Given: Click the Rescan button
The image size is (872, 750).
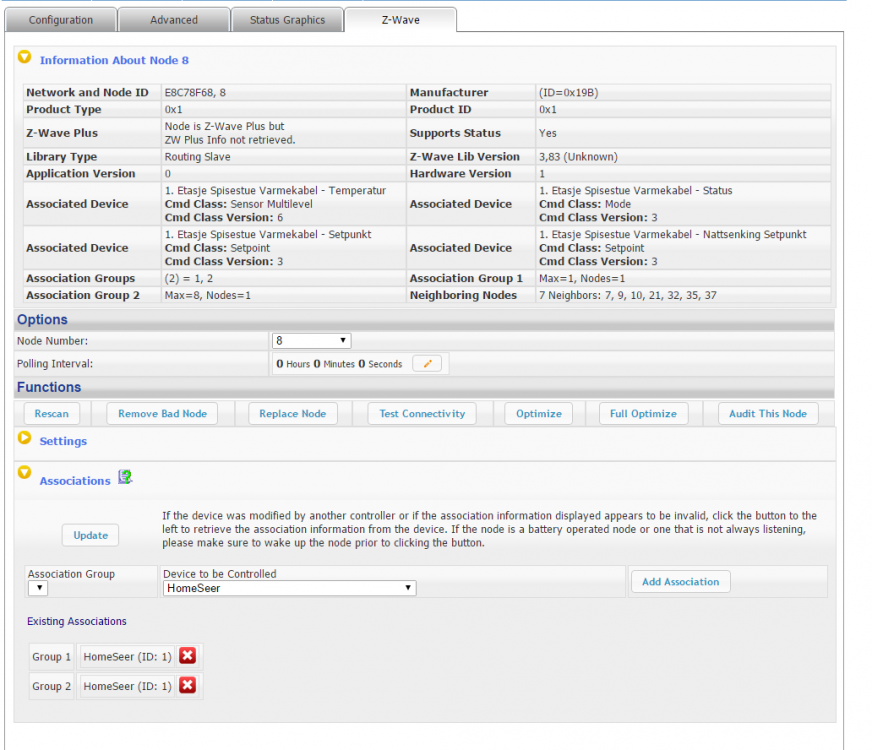Looking at the screenshot, I should click(x=52, y=414).
